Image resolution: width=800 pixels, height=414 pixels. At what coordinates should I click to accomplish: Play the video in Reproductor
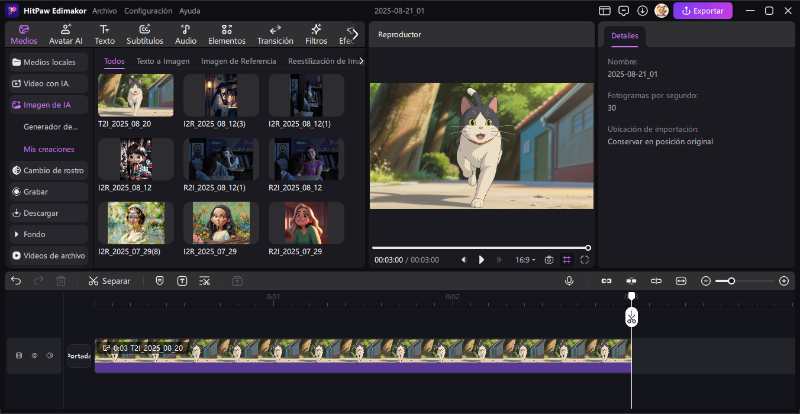481,260
